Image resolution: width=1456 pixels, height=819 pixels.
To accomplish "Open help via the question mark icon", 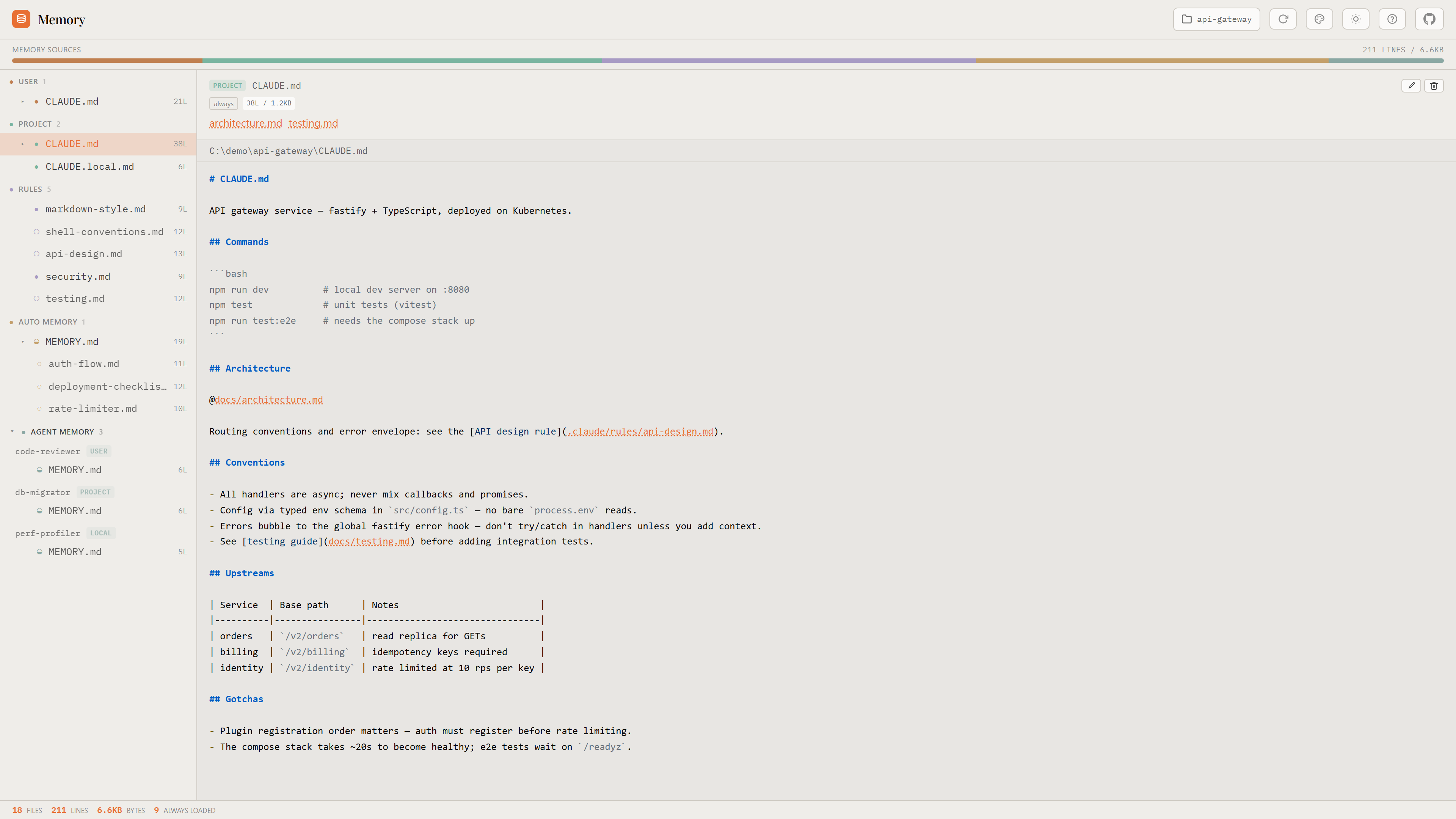I will click(1392, 19).
